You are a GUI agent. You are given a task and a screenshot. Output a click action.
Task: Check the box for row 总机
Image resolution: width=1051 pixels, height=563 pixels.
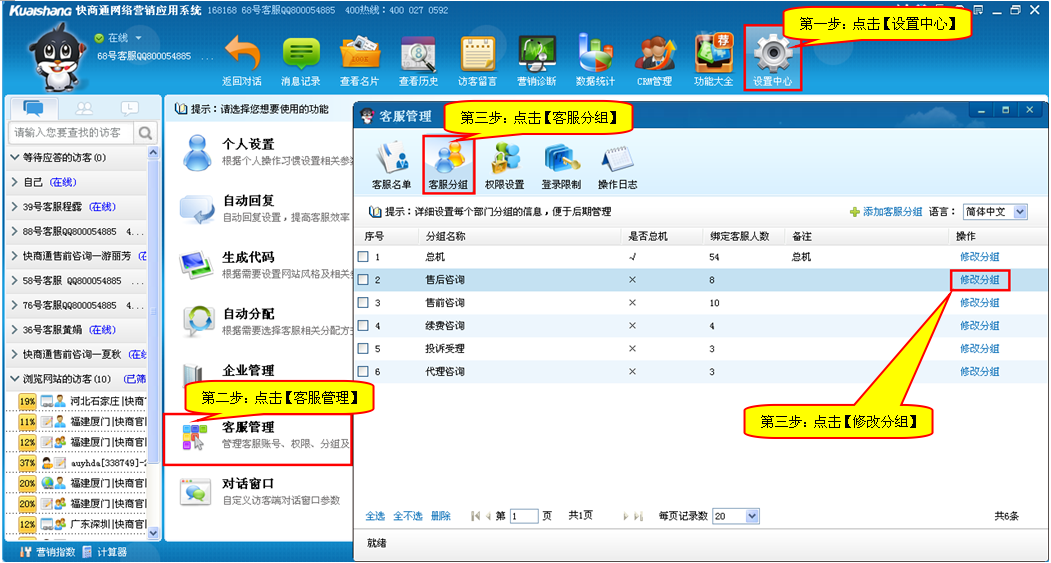click(364, 257)
